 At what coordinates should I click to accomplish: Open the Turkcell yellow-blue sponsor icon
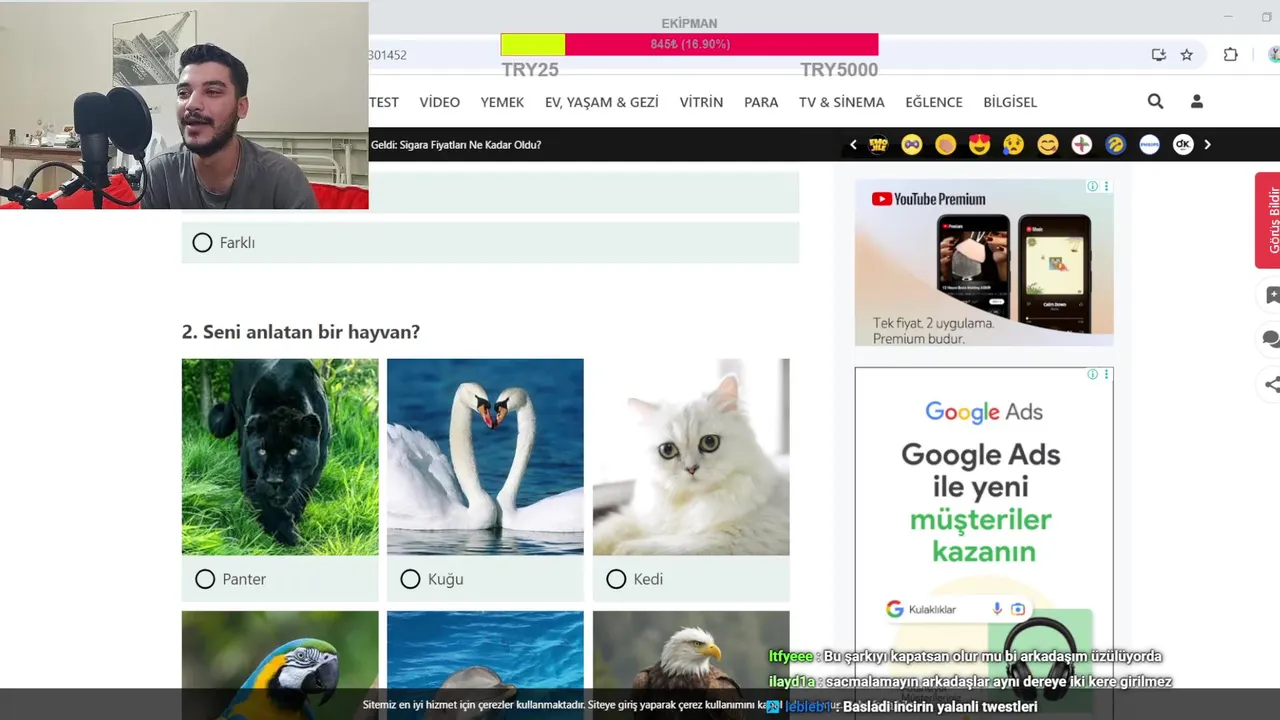1116,145
